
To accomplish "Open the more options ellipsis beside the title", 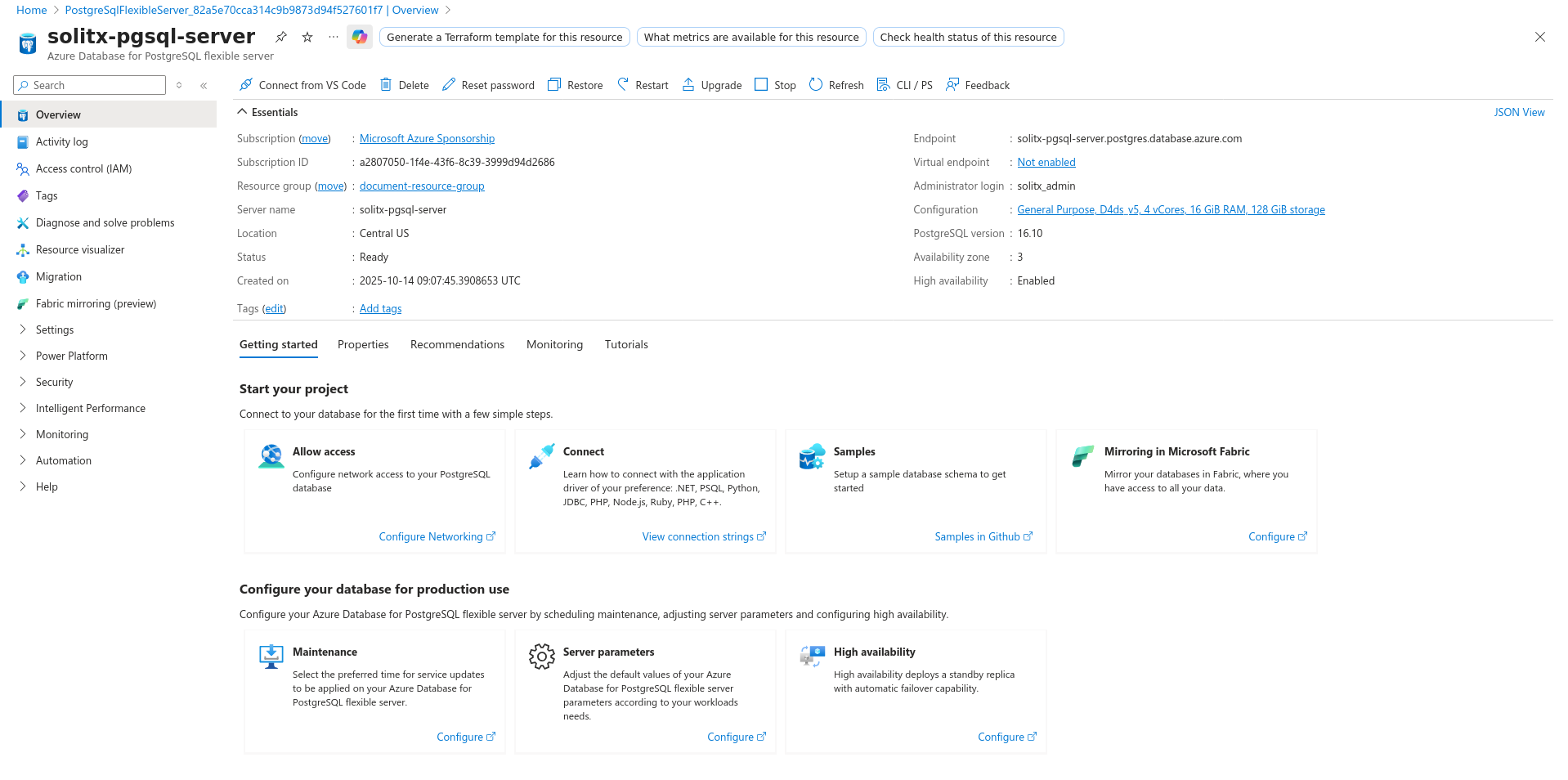I will pyautogui.click(x=334, y=37).
